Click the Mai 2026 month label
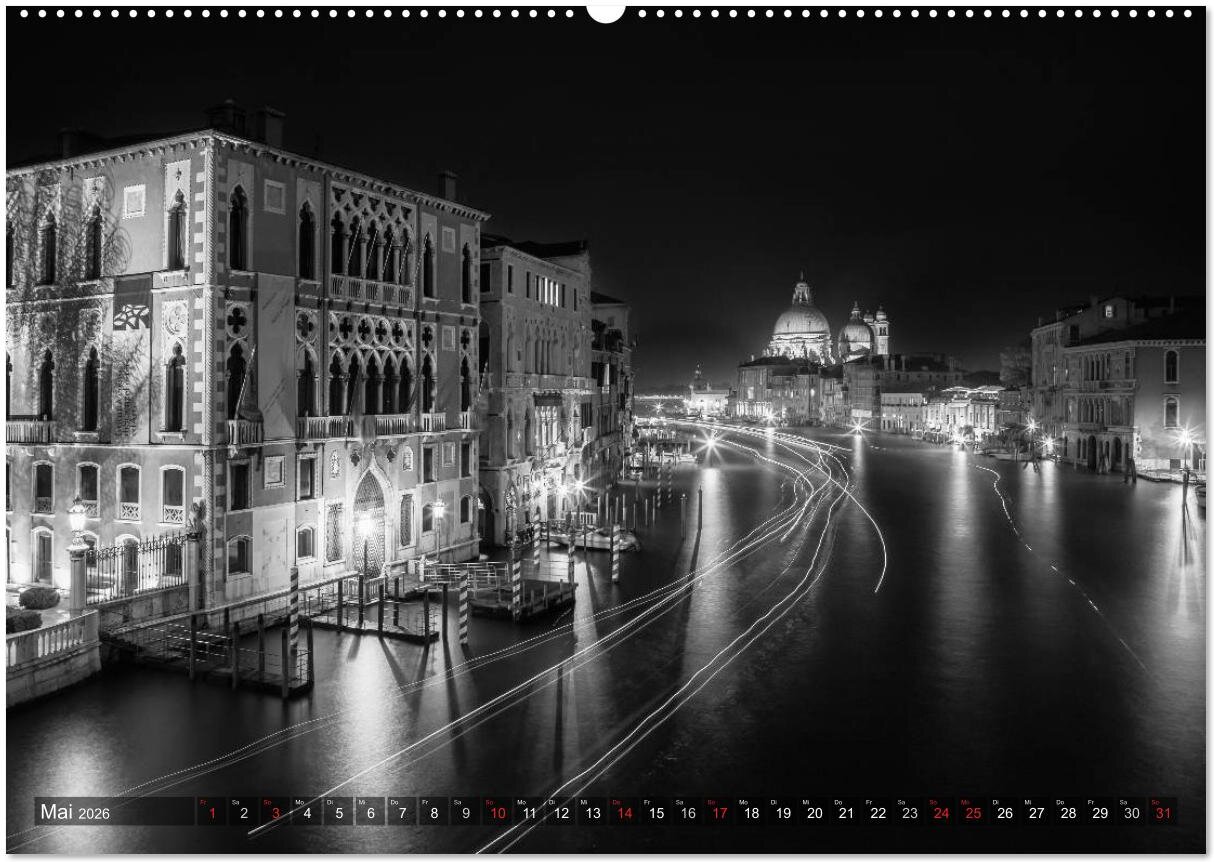 point(76,812)
